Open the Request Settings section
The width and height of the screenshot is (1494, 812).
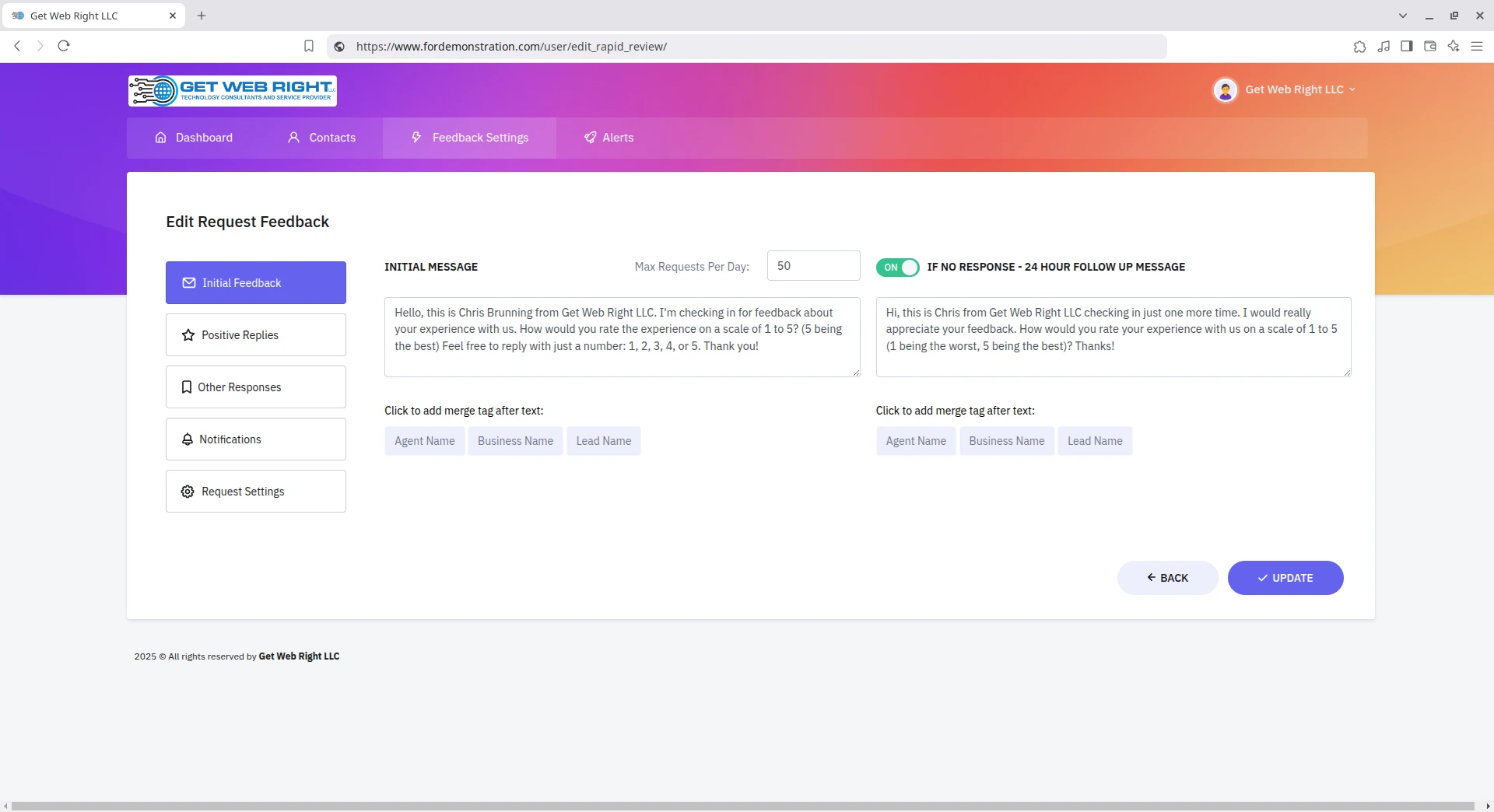256,492
